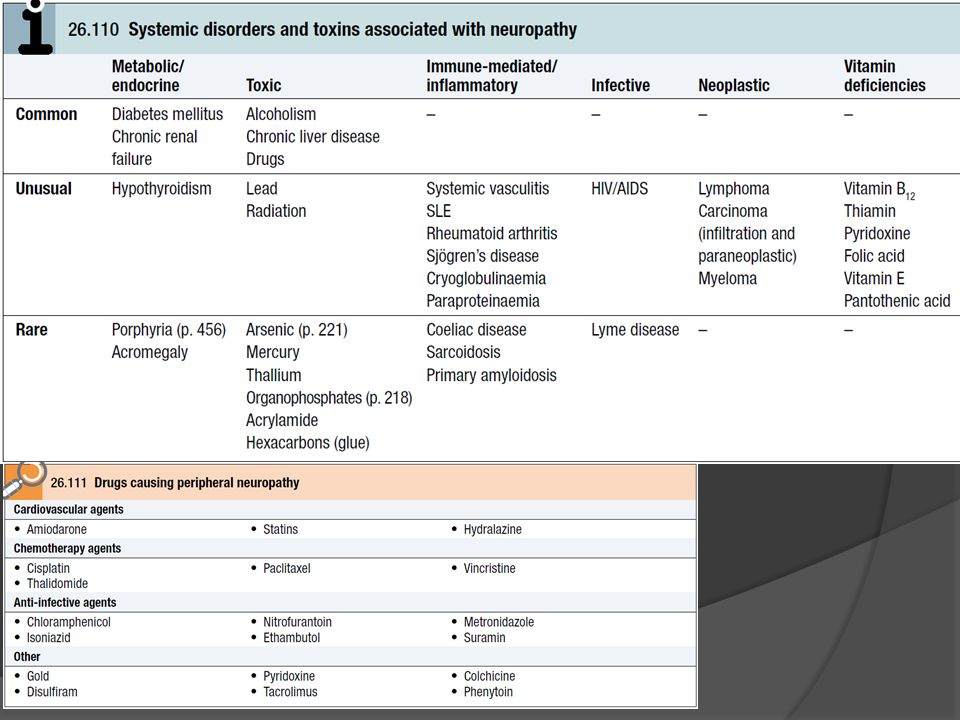This screenshot has height=720, width=960.
Task: Click 'Lead' in the Toxic column
Action: click(x=261, y=189)
